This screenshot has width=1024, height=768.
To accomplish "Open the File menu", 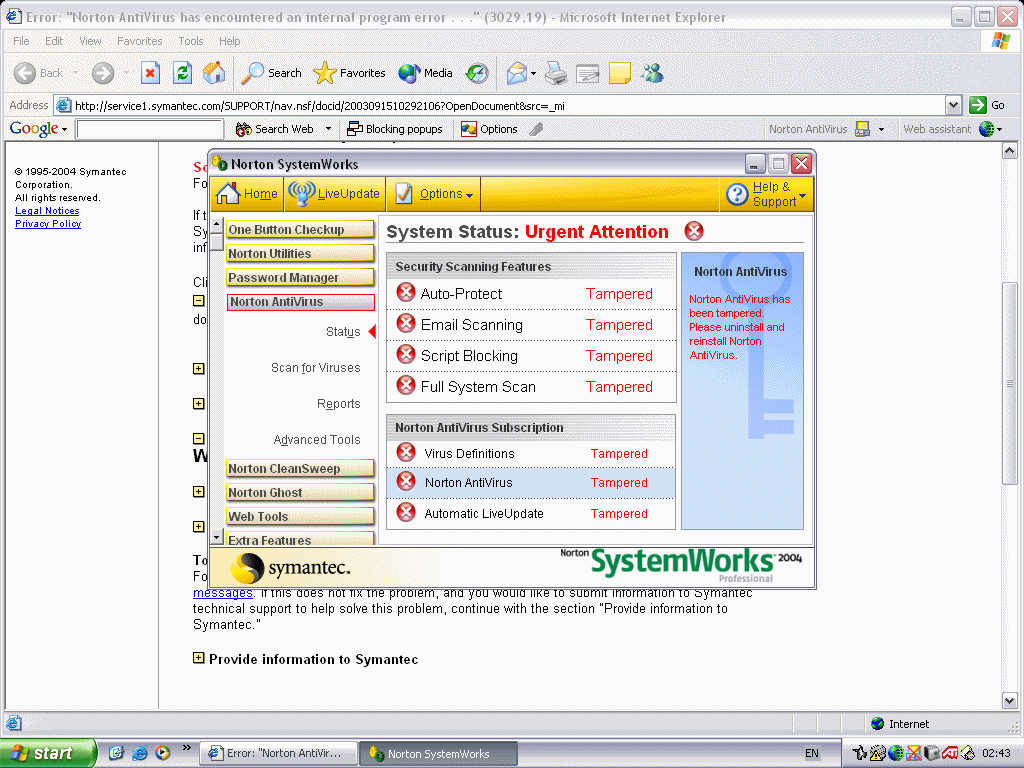I will tap(22, 40).
